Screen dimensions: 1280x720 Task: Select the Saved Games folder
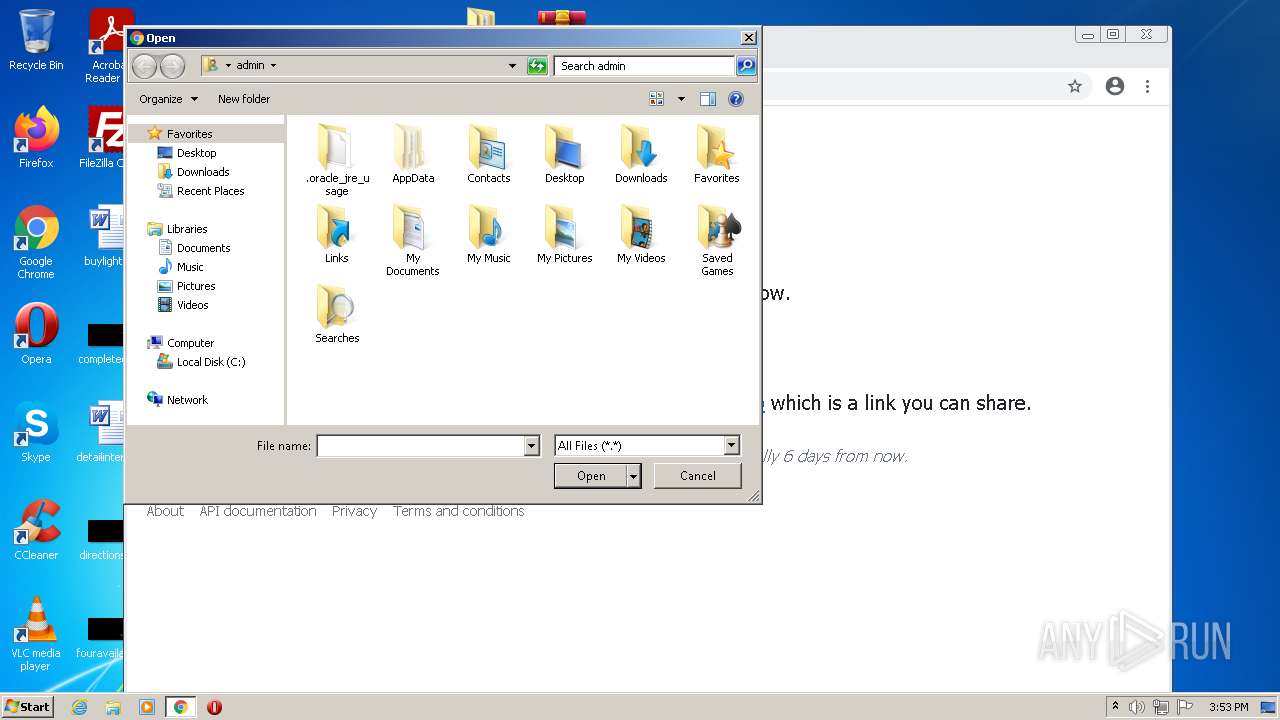pyautogui.click(x=717, y=240)
